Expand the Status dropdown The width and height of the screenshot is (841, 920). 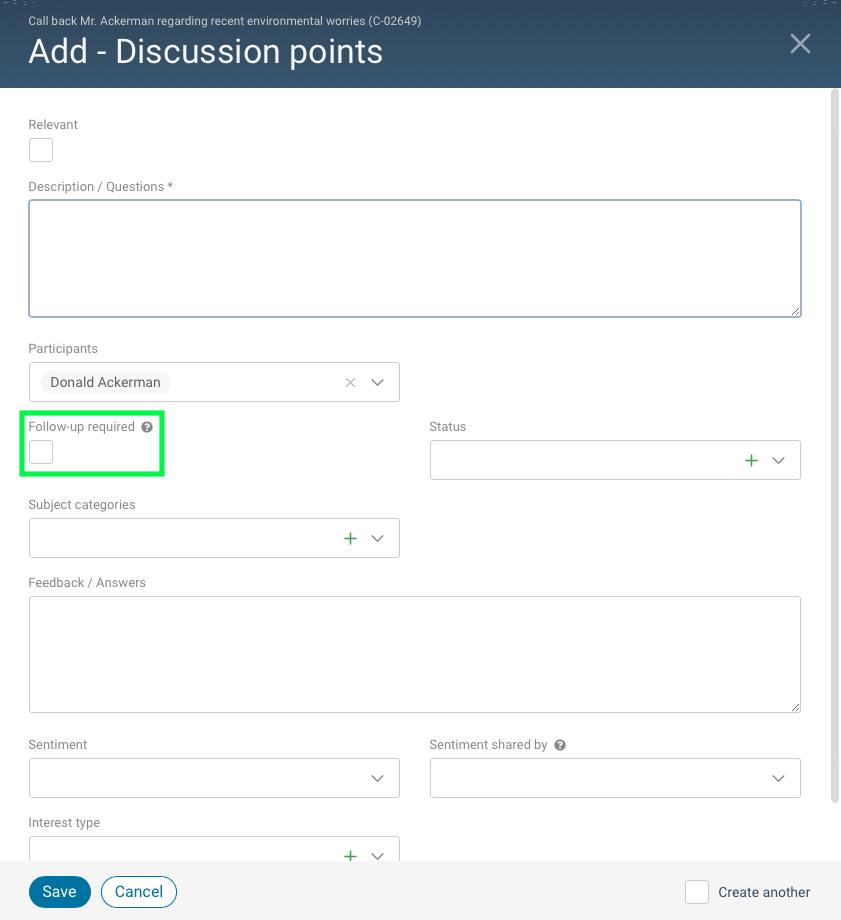[778, 460]
